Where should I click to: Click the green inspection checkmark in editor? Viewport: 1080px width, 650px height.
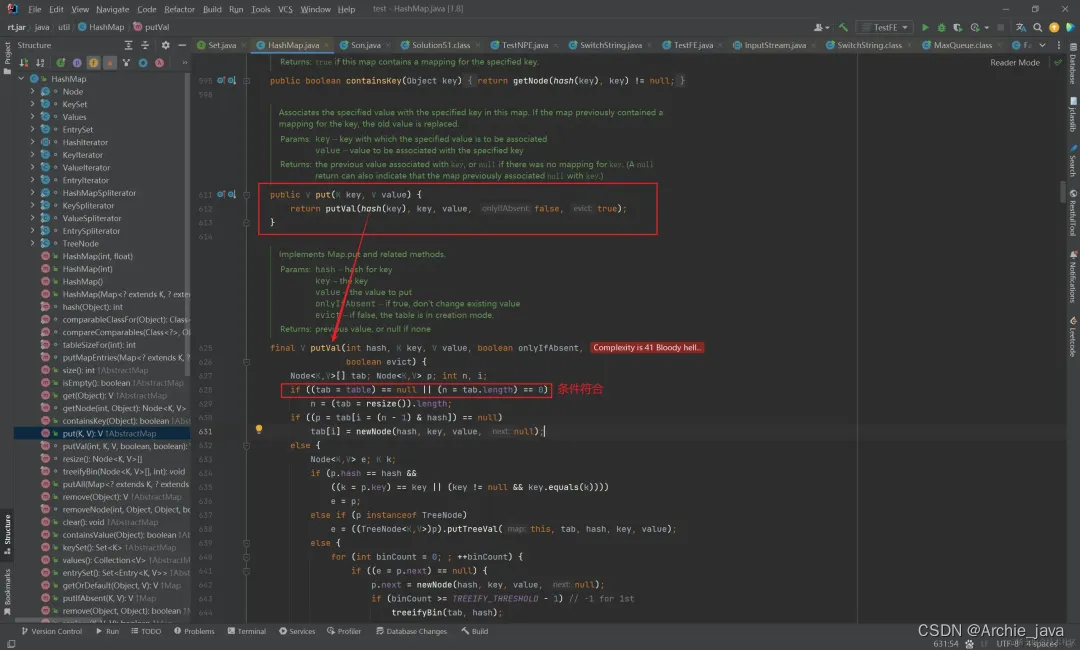click(x=1058, y=63)
